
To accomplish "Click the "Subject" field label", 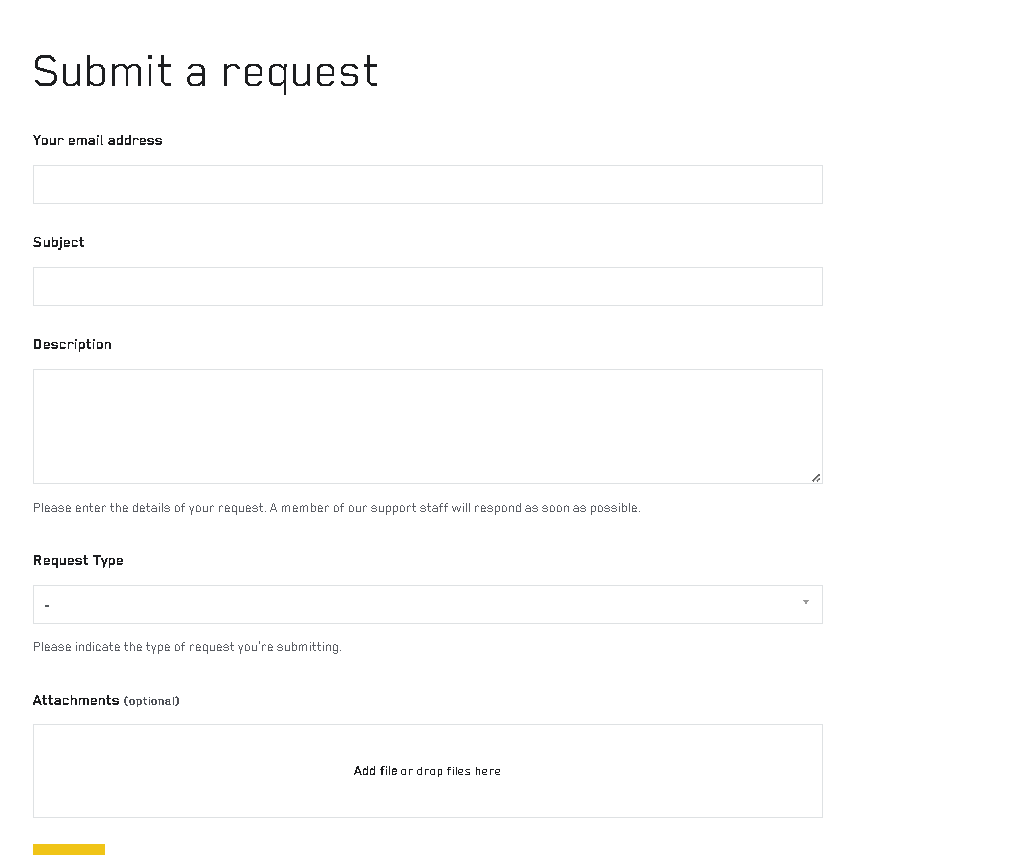I will (x=59, y=242).
